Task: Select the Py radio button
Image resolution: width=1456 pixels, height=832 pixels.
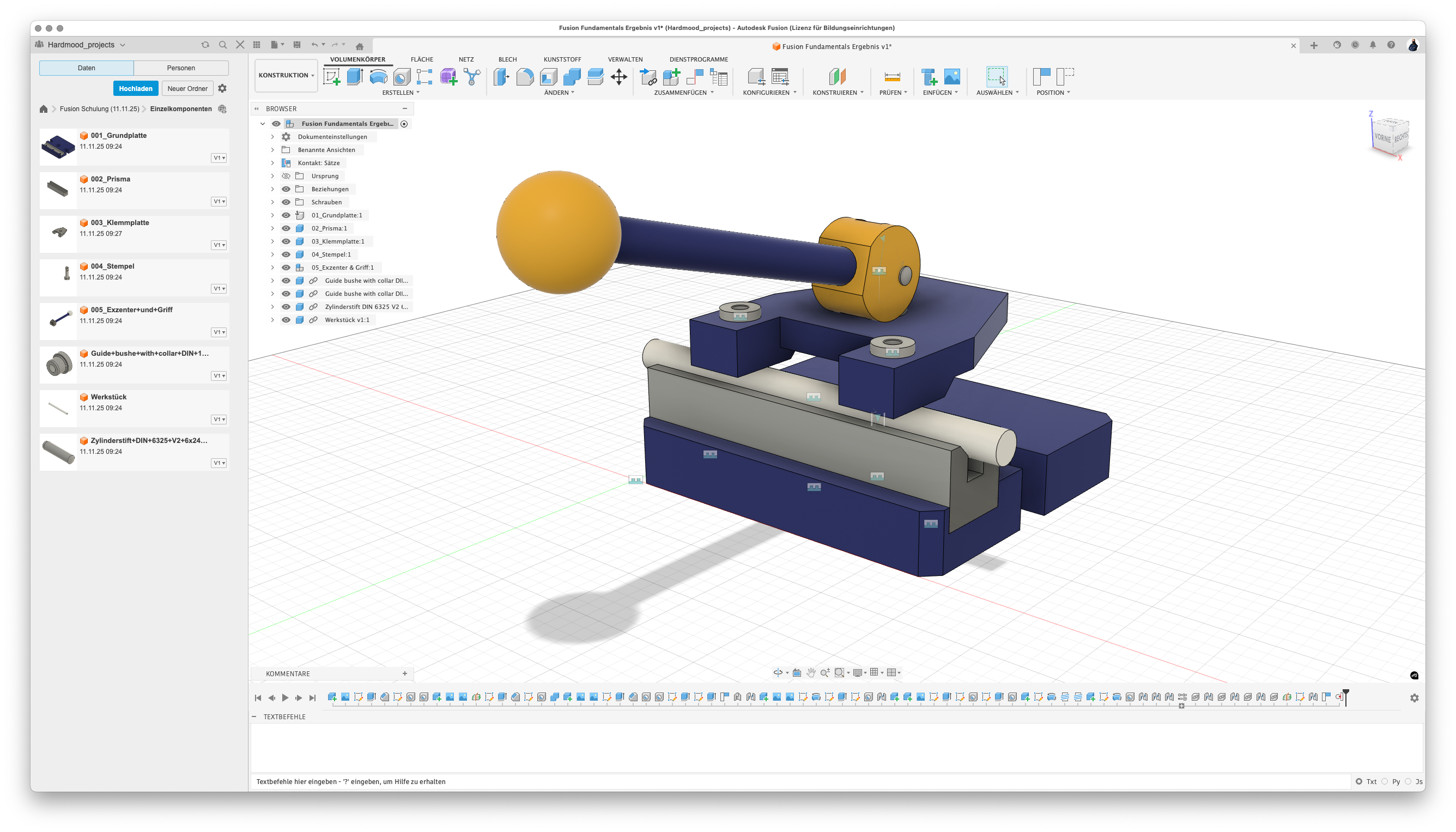Action: pos(1385,781)
